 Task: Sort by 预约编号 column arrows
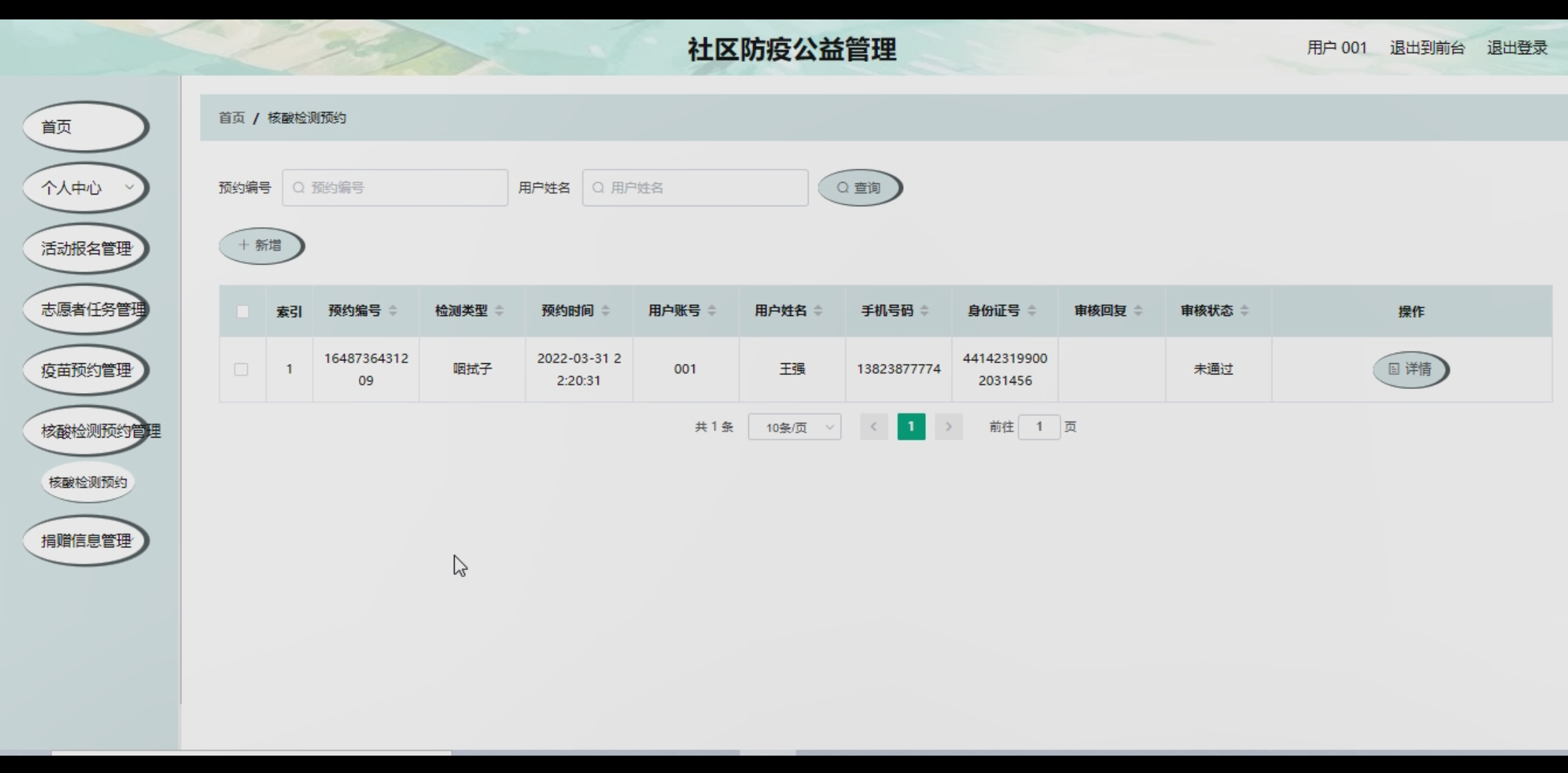pyautogui.click(x=393, y=310)
